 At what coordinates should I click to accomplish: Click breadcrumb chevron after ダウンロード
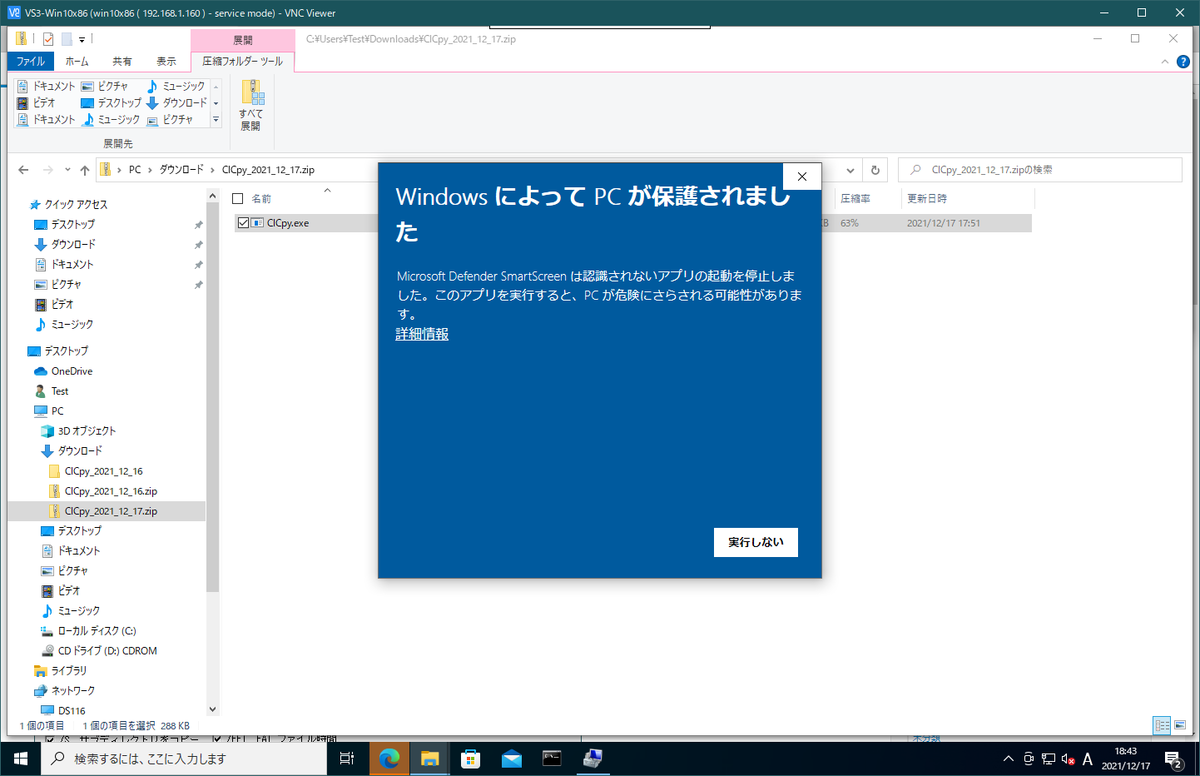213,170
